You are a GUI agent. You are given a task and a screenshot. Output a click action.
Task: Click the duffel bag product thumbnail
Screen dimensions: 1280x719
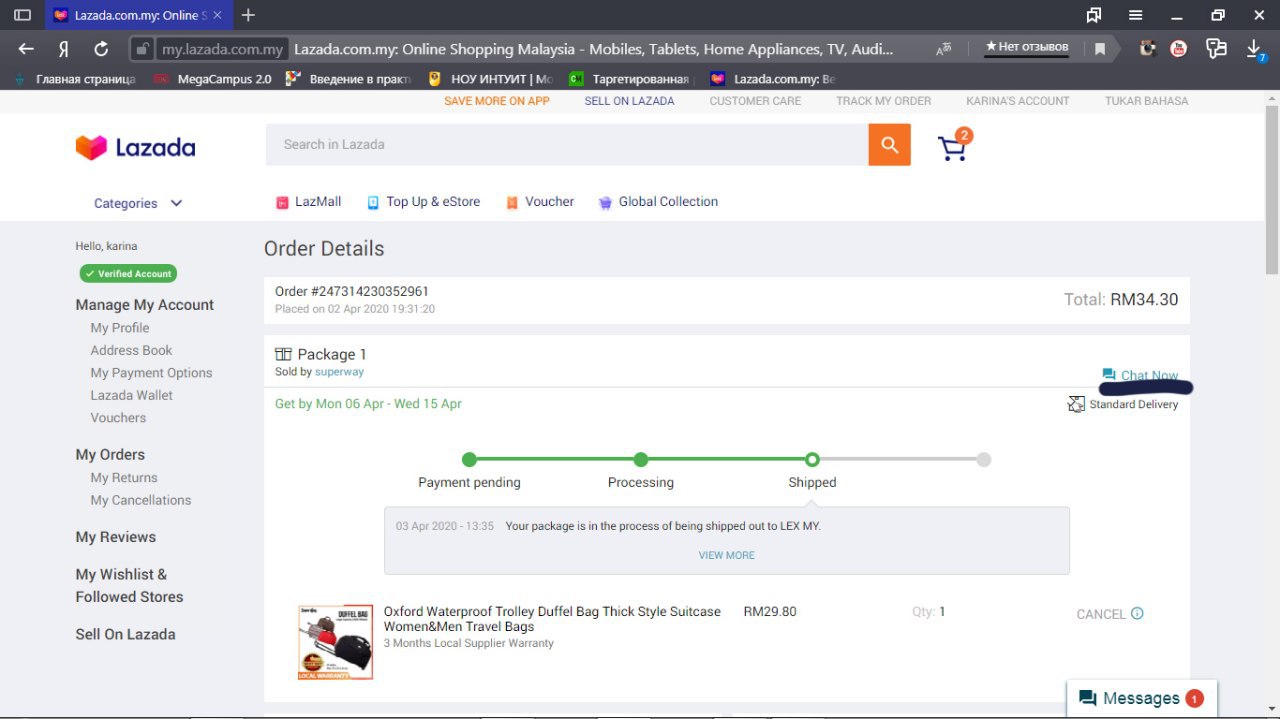335,642
